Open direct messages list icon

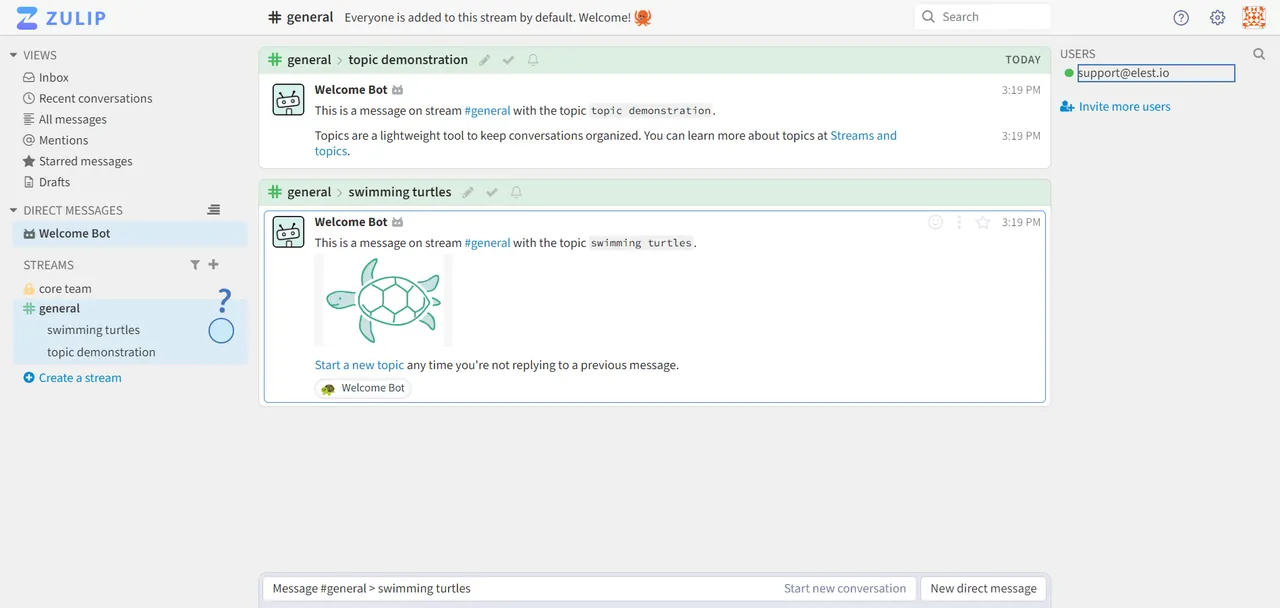tap(213, 210)
